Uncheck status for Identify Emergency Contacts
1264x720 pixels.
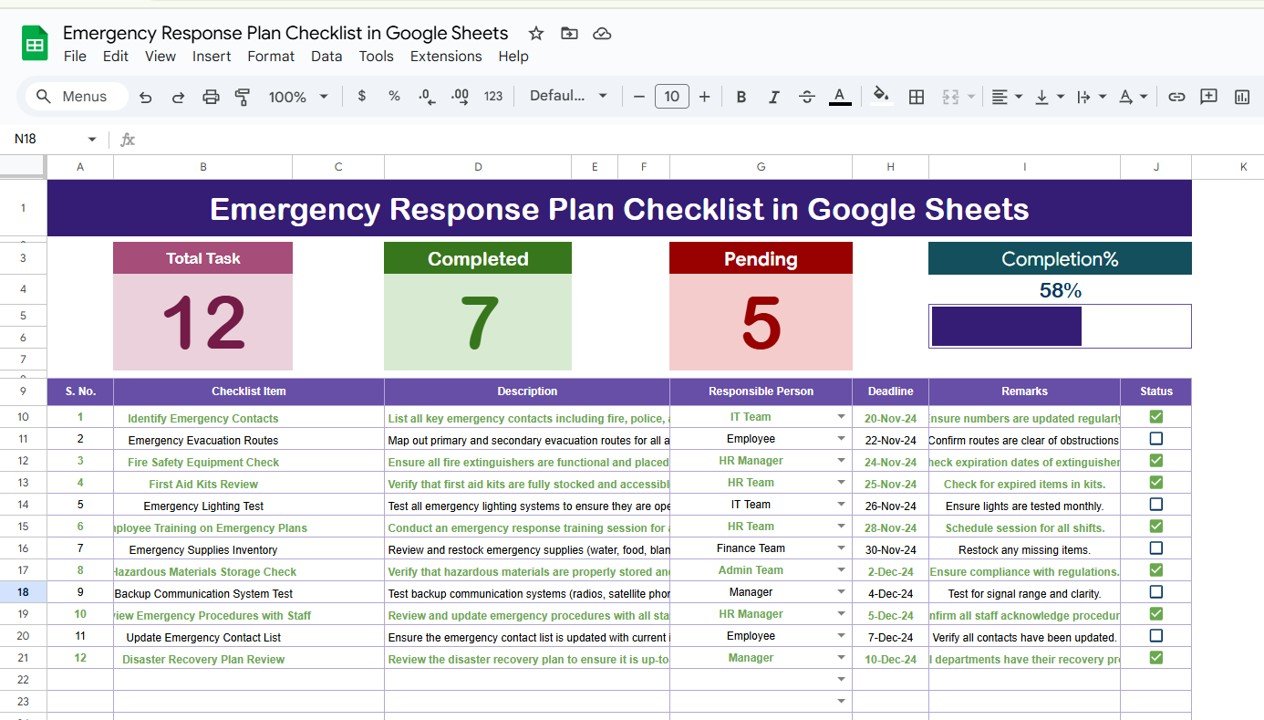pyautogui.click(x=1156, y=417)
